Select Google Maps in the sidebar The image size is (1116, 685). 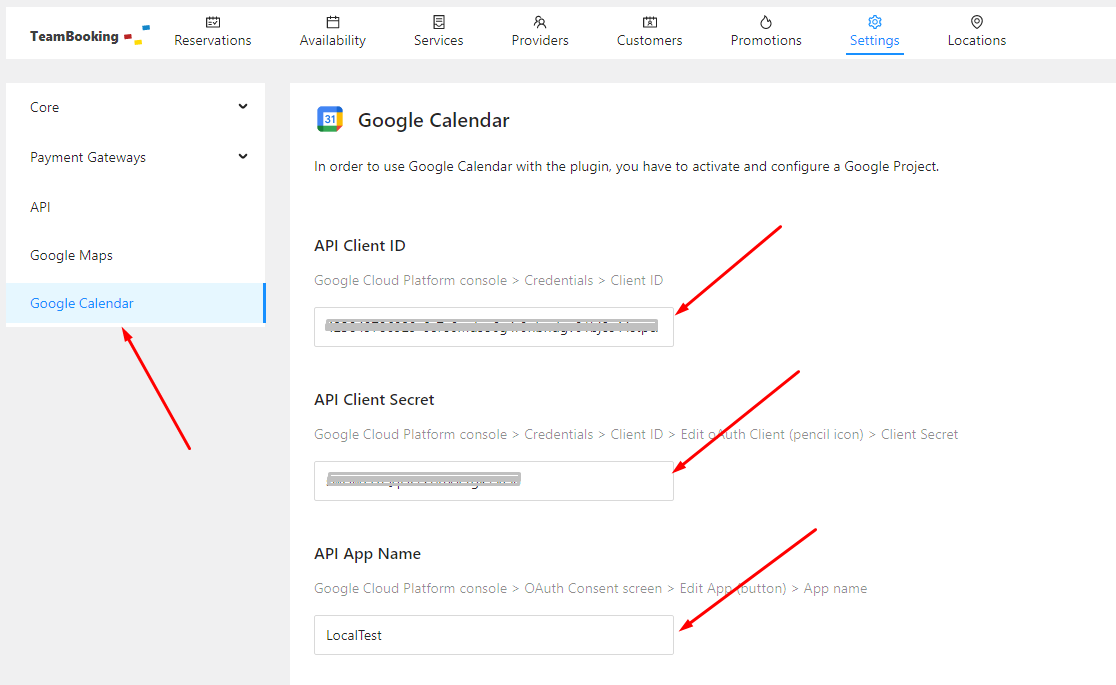[x=71, y=255]
